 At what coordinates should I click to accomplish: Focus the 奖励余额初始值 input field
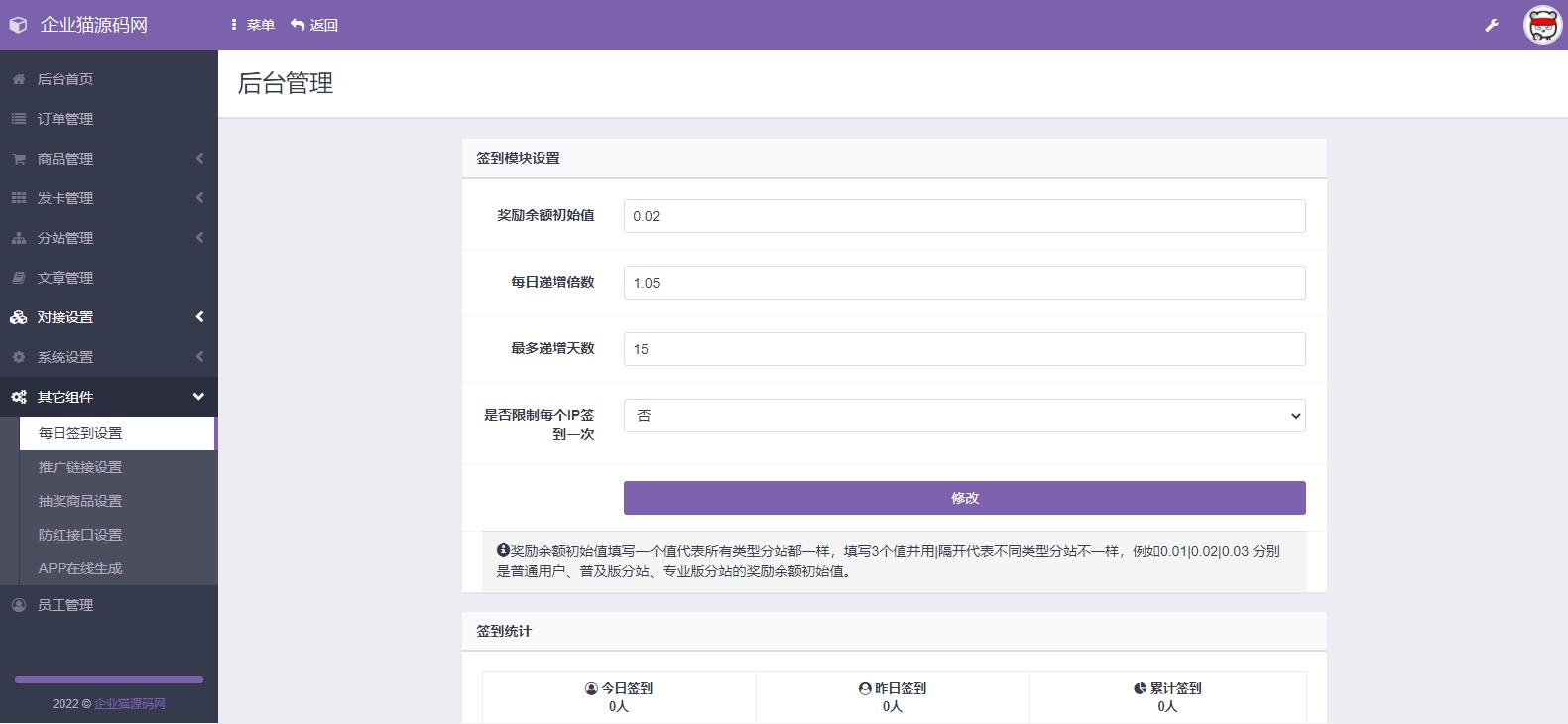click(x=964, y=216)
